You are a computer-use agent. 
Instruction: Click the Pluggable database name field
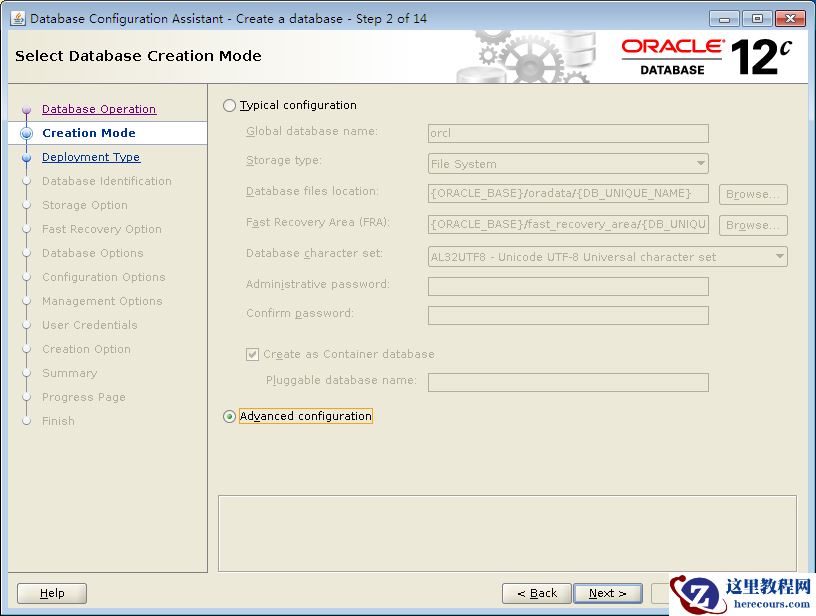coord(568,382)
